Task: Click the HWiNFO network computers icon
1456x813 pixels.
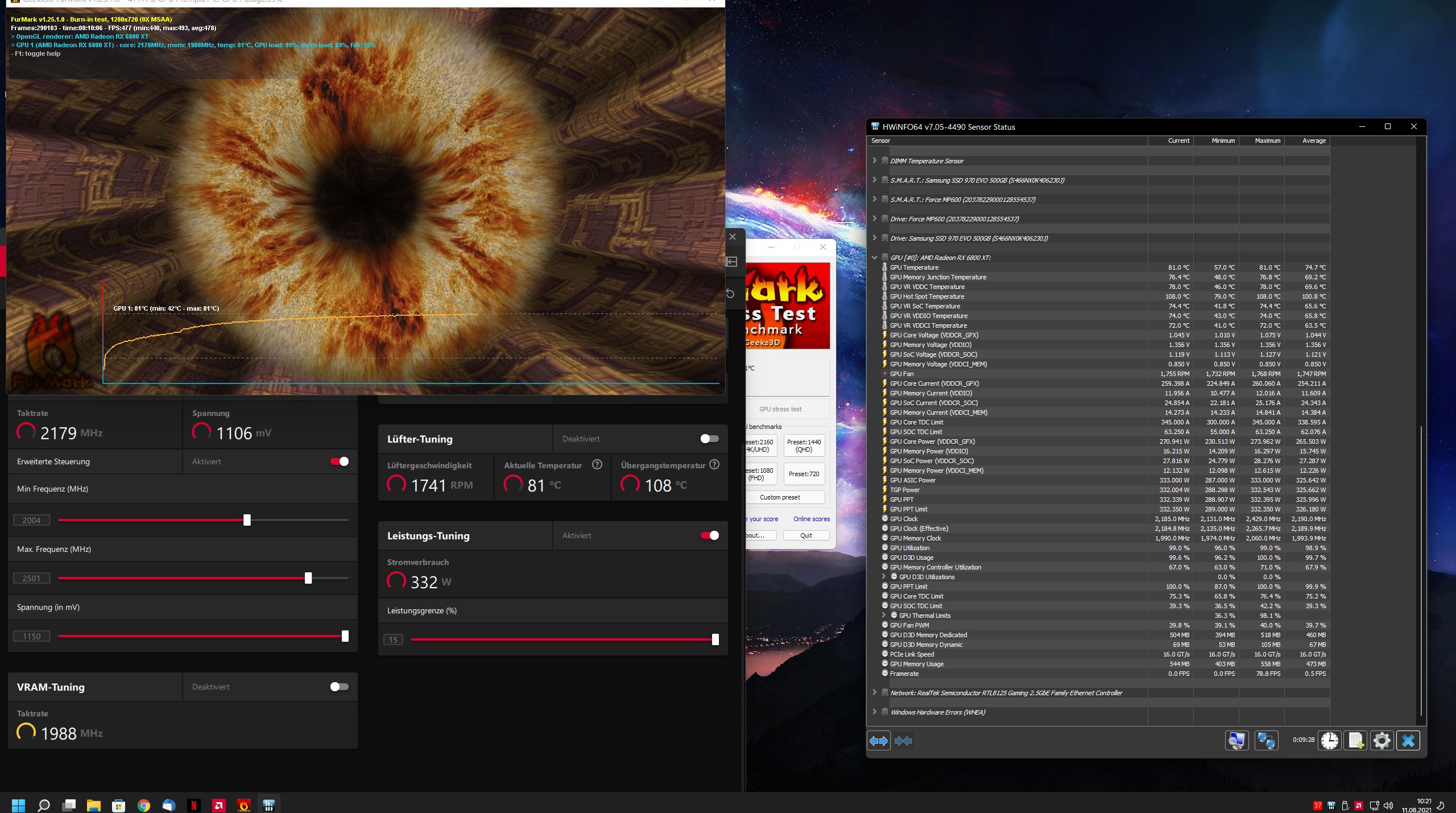Action: point(1266,741)
